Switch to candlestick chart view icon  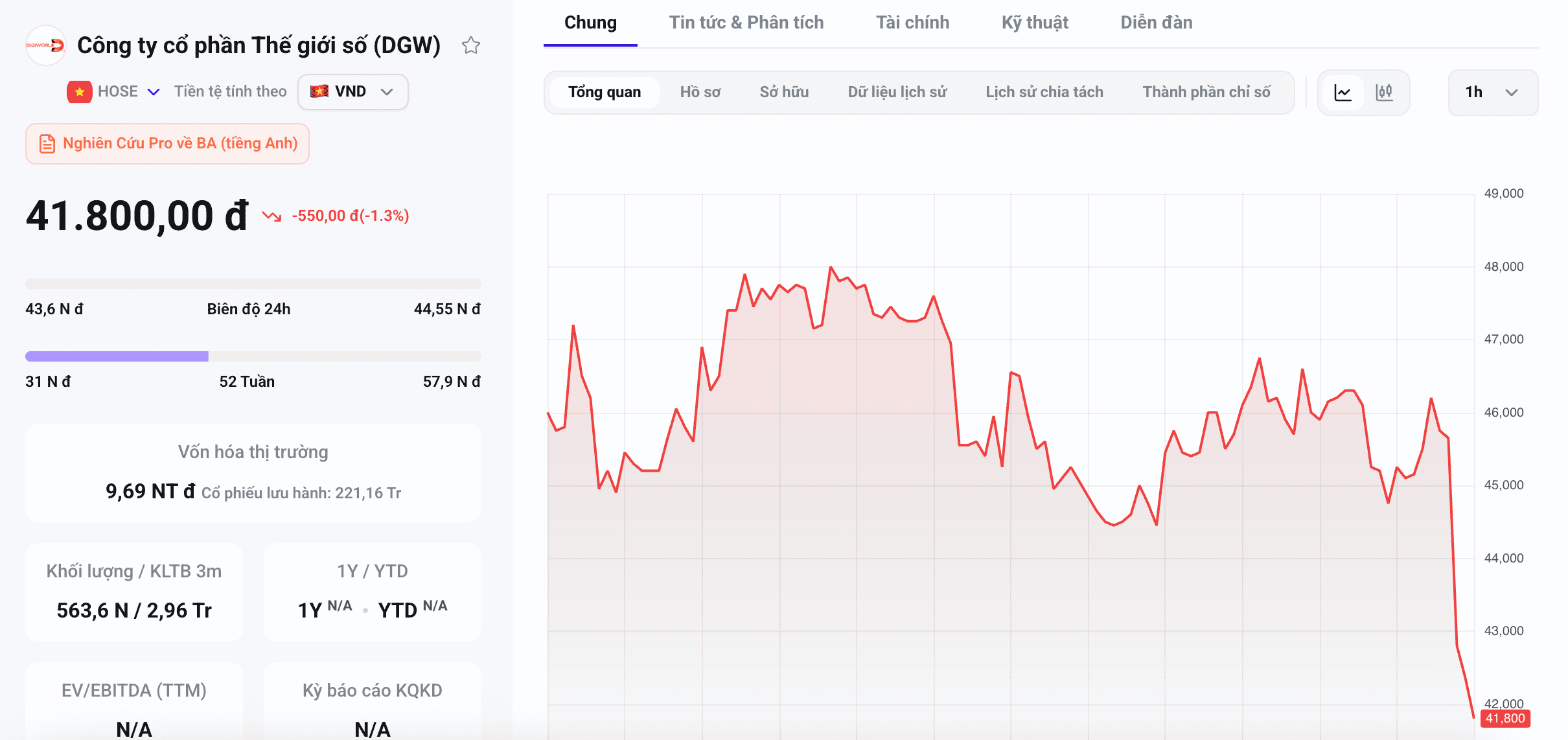1384,93
